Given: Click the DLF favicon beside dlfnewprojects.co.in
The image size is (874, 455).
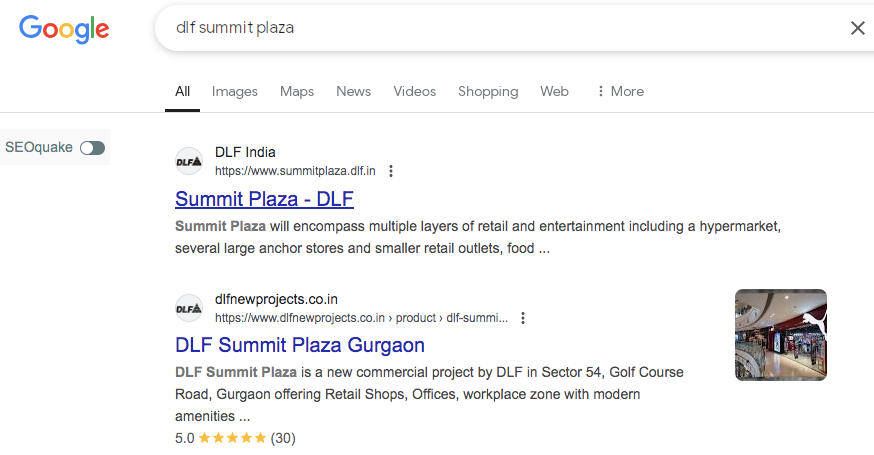Looking at the screenshot, I should pyautogui.click(x=189, y=308).
